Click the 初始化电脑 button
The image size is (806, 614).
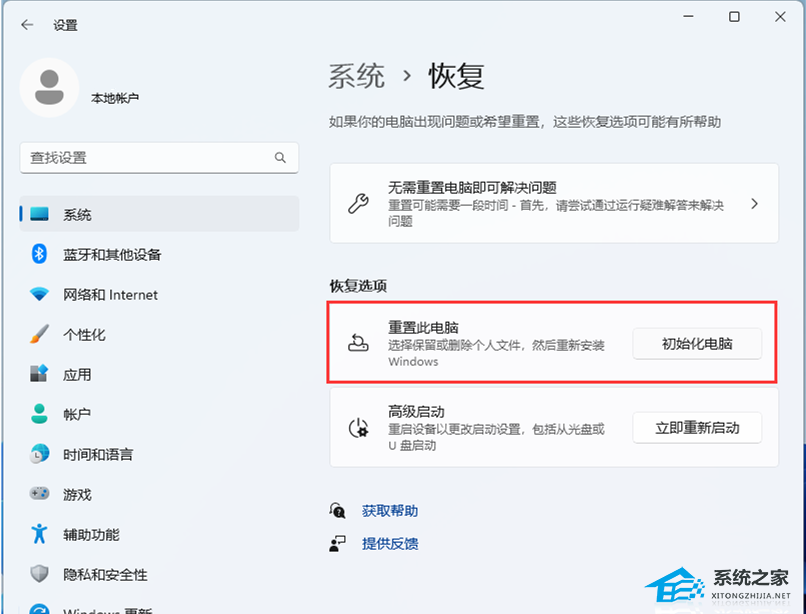point(697,344)
